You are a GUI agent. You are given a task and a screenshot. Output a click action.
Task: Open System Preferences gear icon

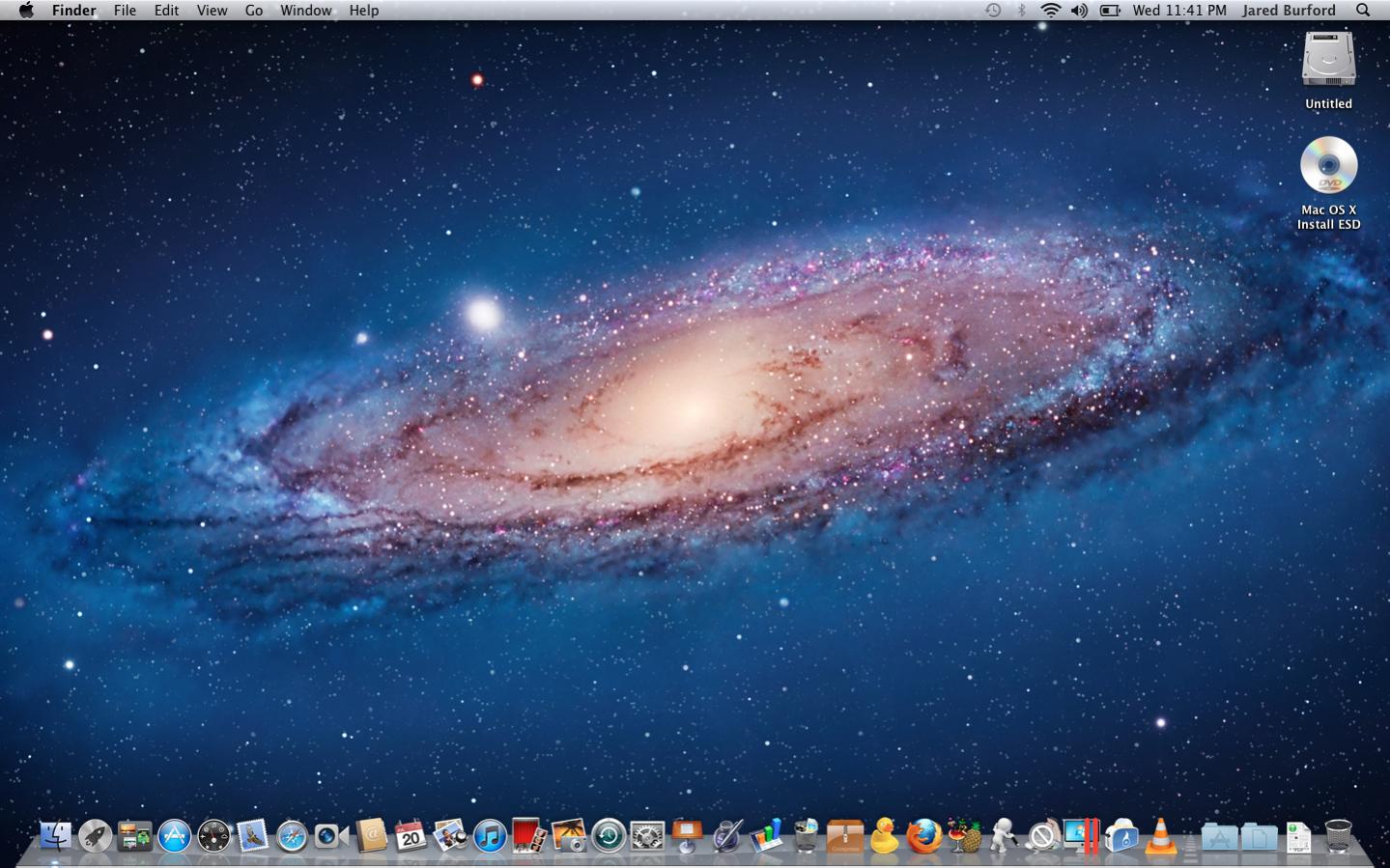647,835
